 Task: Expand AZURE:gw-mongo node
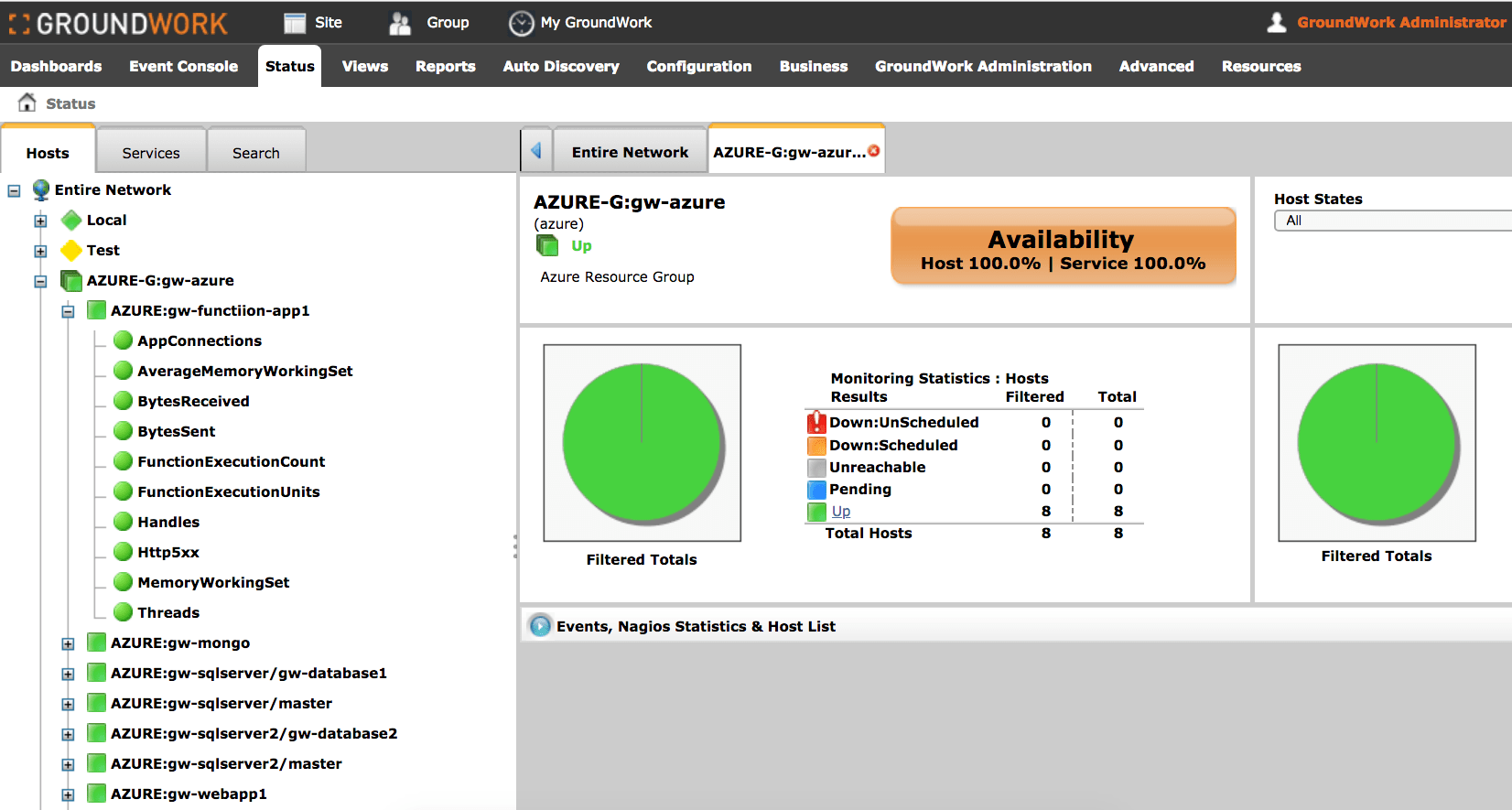68,643
